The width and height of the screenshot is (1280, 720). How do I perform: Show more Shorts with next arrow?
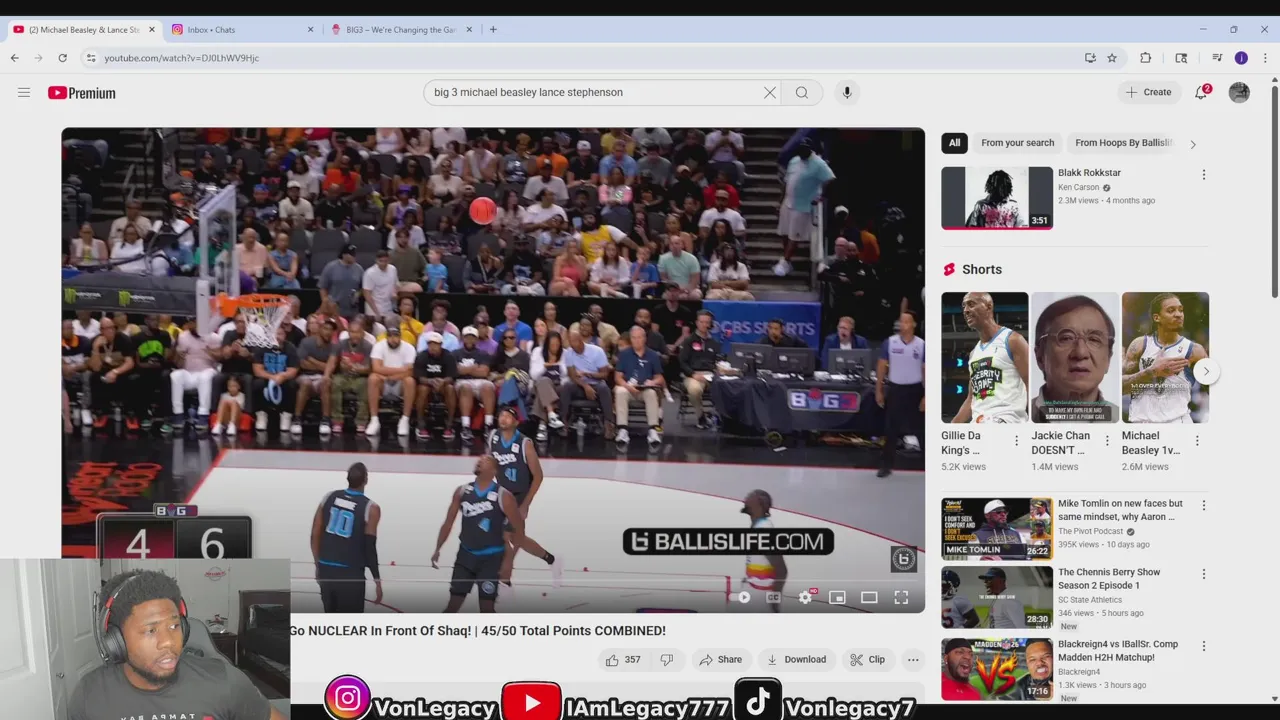(x=1206, y=371)
